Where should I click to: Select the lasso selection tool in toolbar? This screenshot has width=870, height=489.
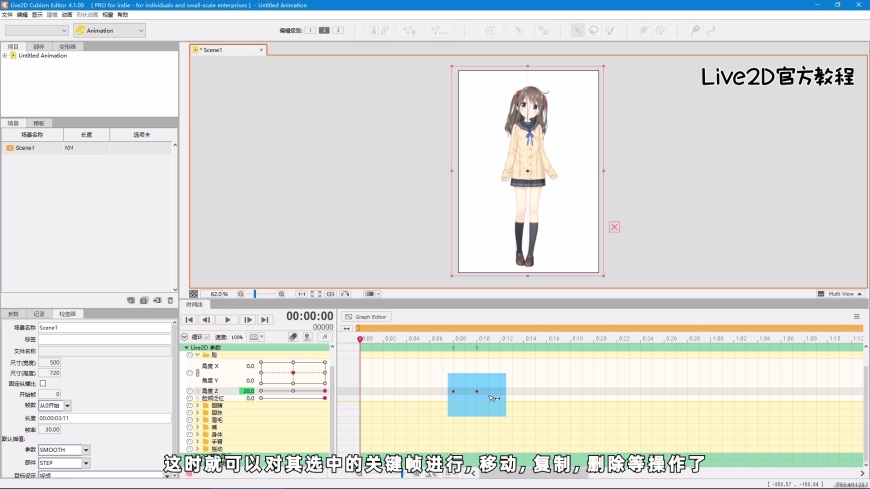[x=594, y=31]
